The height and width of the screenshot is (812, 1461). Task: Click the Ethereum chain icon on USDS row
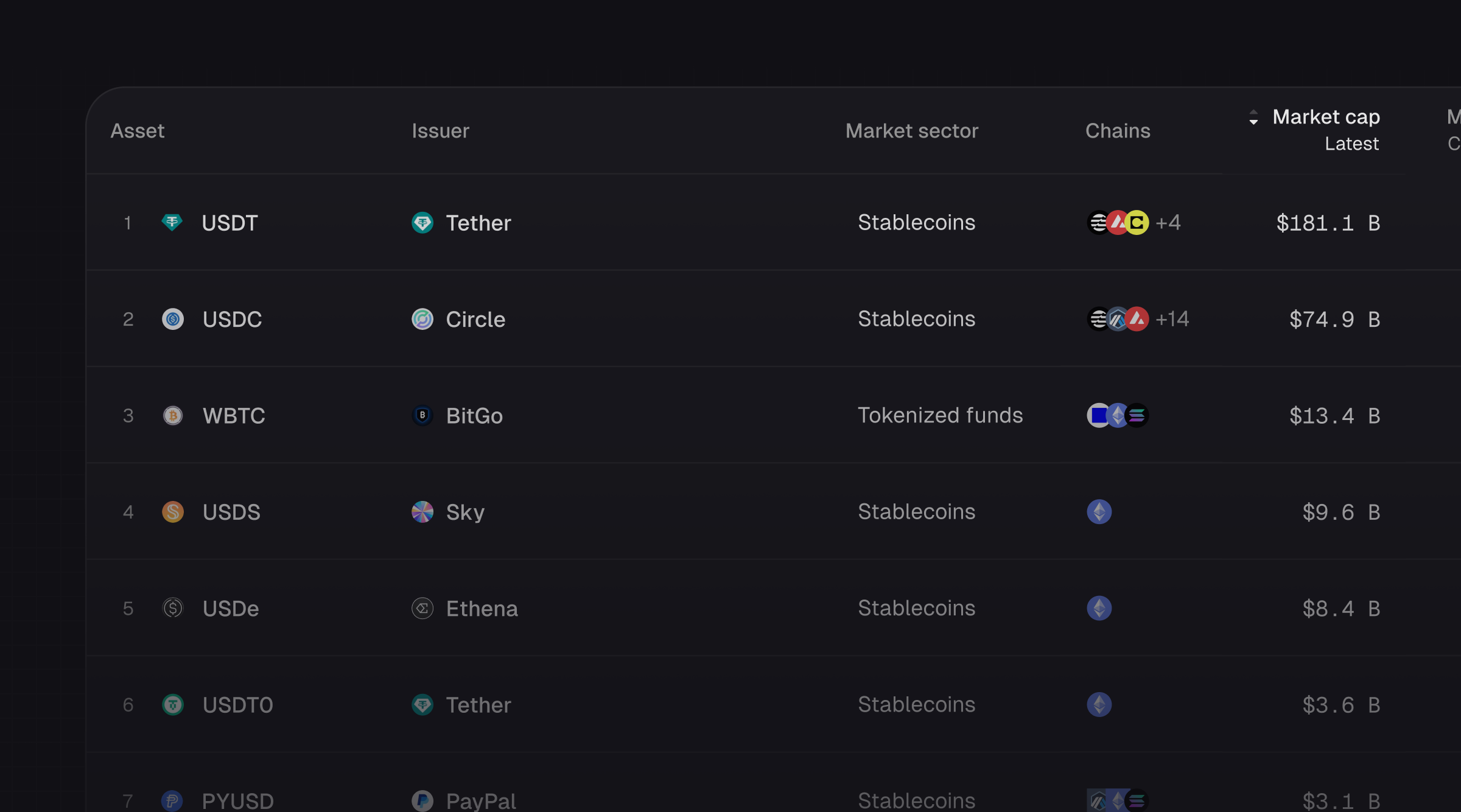(1099, 511)
